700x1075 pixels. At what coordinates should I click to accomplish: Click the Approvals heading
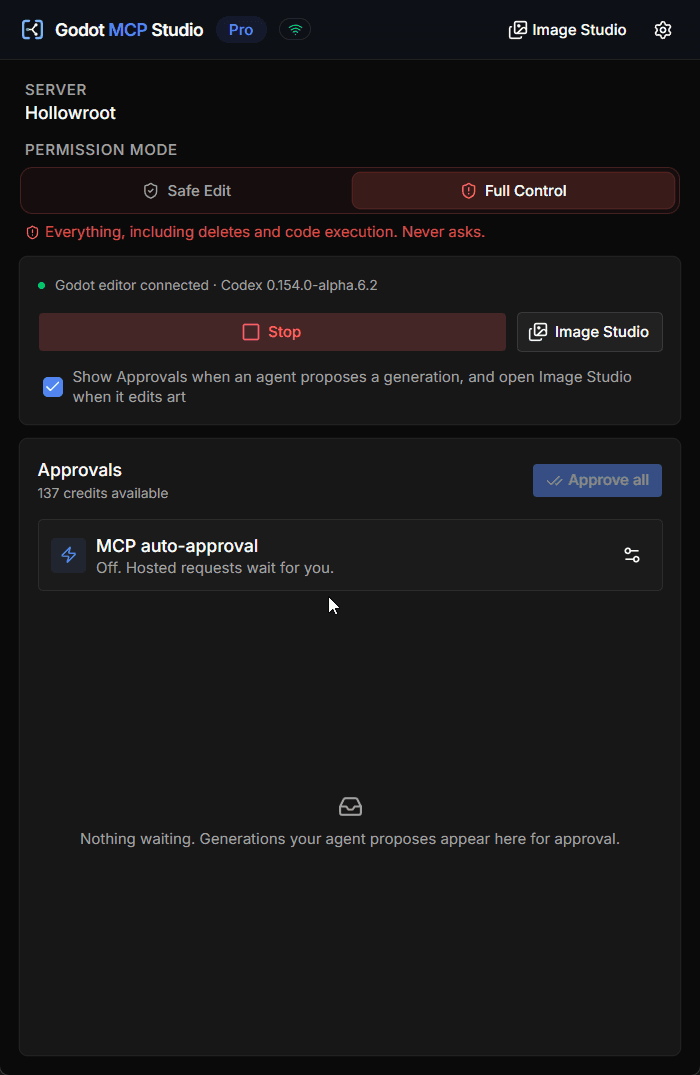coord(80,470)
